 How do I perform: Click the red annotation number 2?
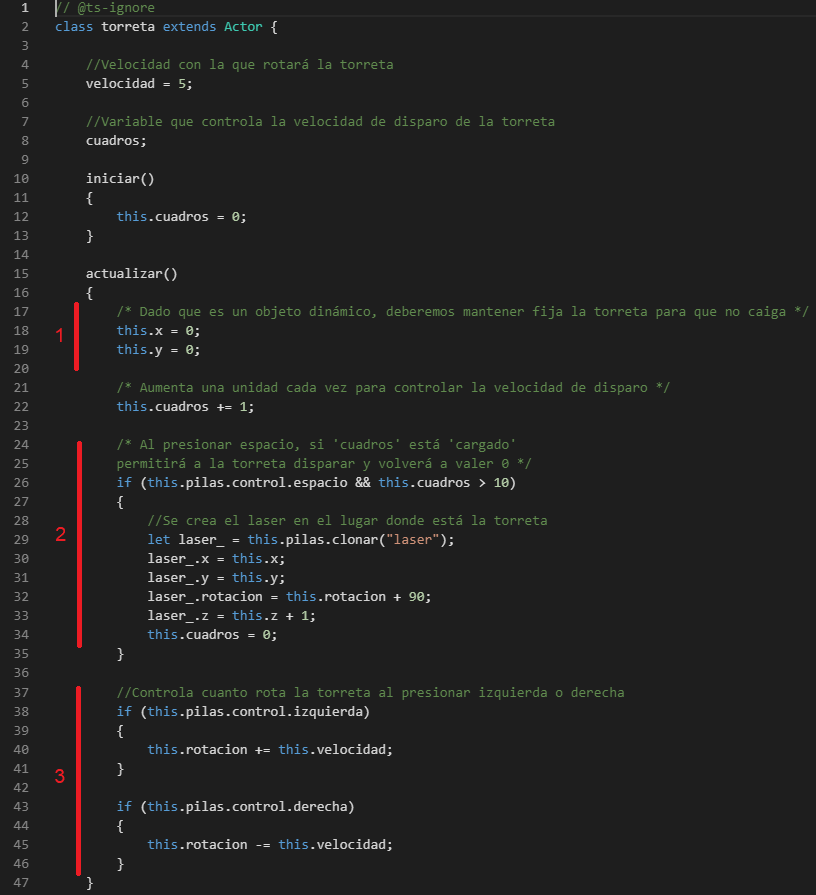point(60,534)
